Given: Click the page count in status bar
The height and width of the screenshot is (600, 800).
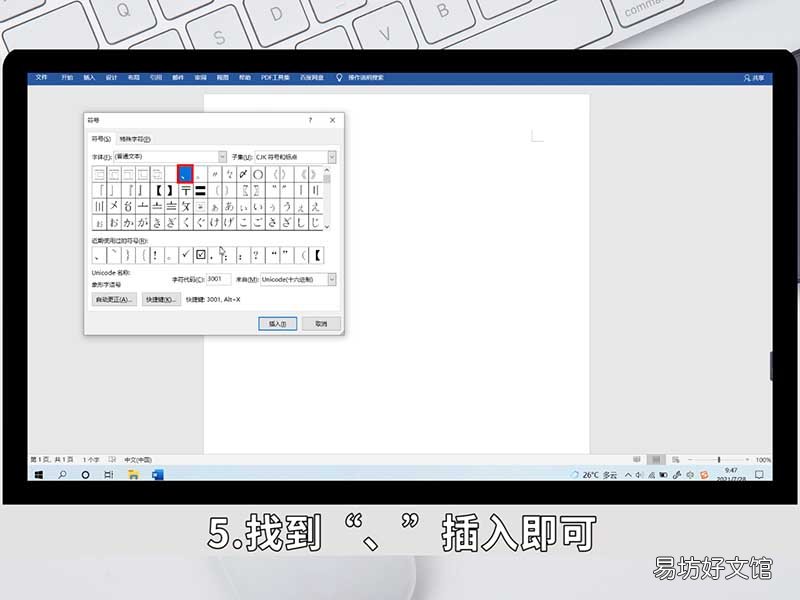Looking at the screenshot, I should [x=52, y=460].
